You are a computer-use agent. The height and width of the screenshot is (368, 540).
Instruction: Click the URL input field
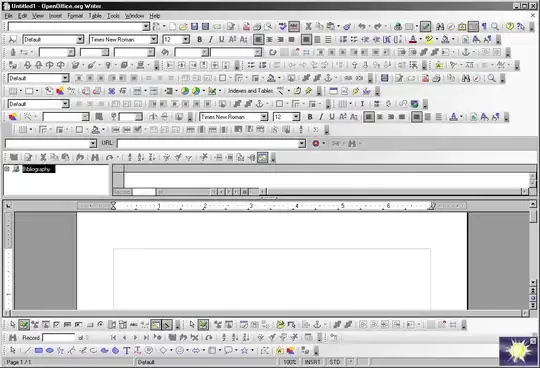pyautogui.click(x=208, y=144)
